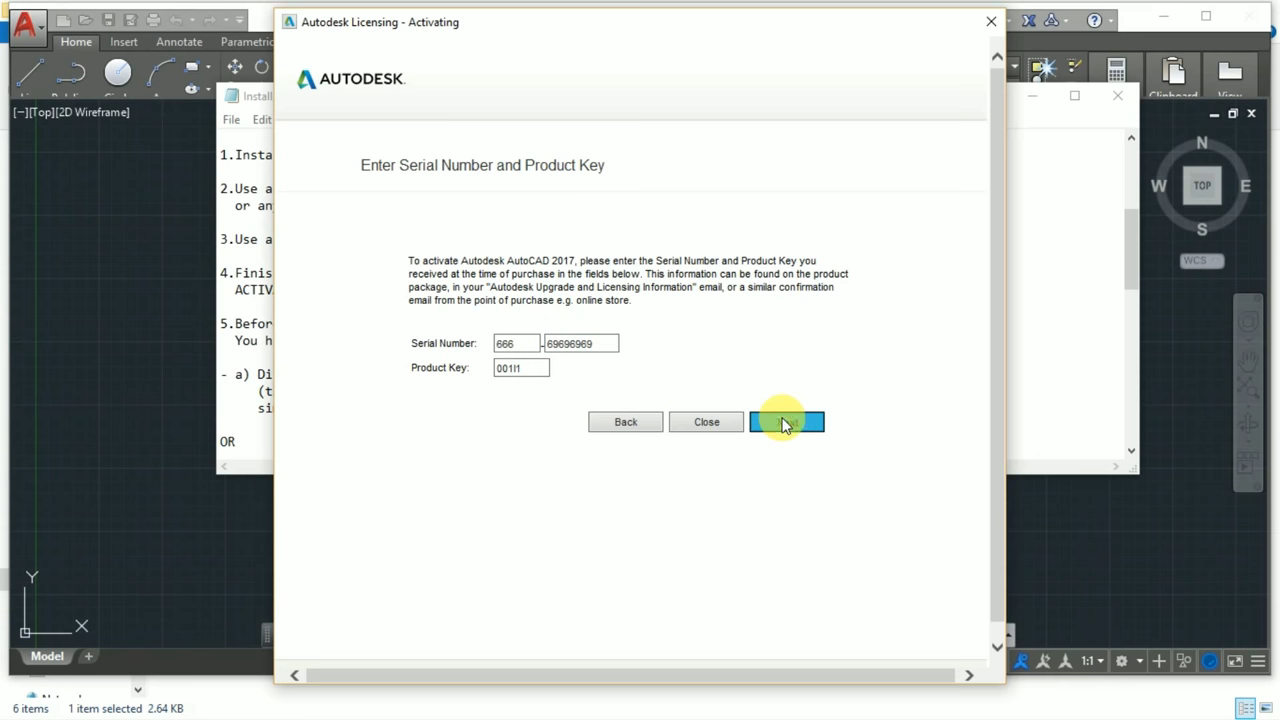Click the Save disk icon in Quick Access
This screenshot has height=720, width=1280.
pos(108,20)
